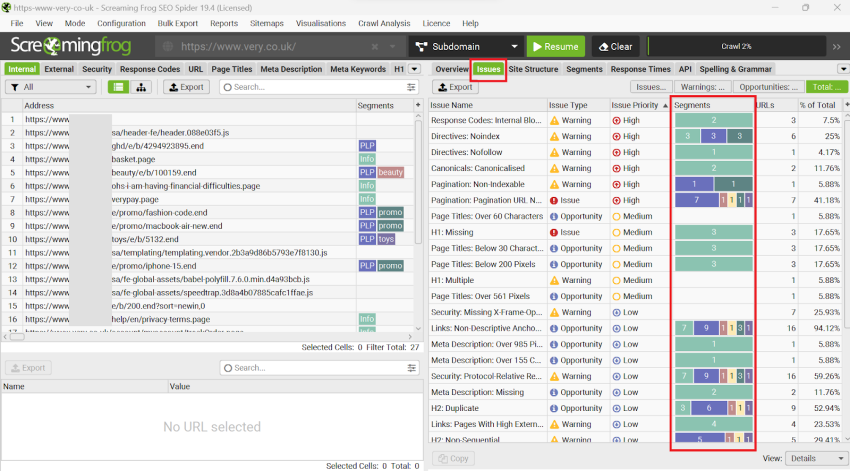Switch to the Response Codes tab

(x=150, y=69)
